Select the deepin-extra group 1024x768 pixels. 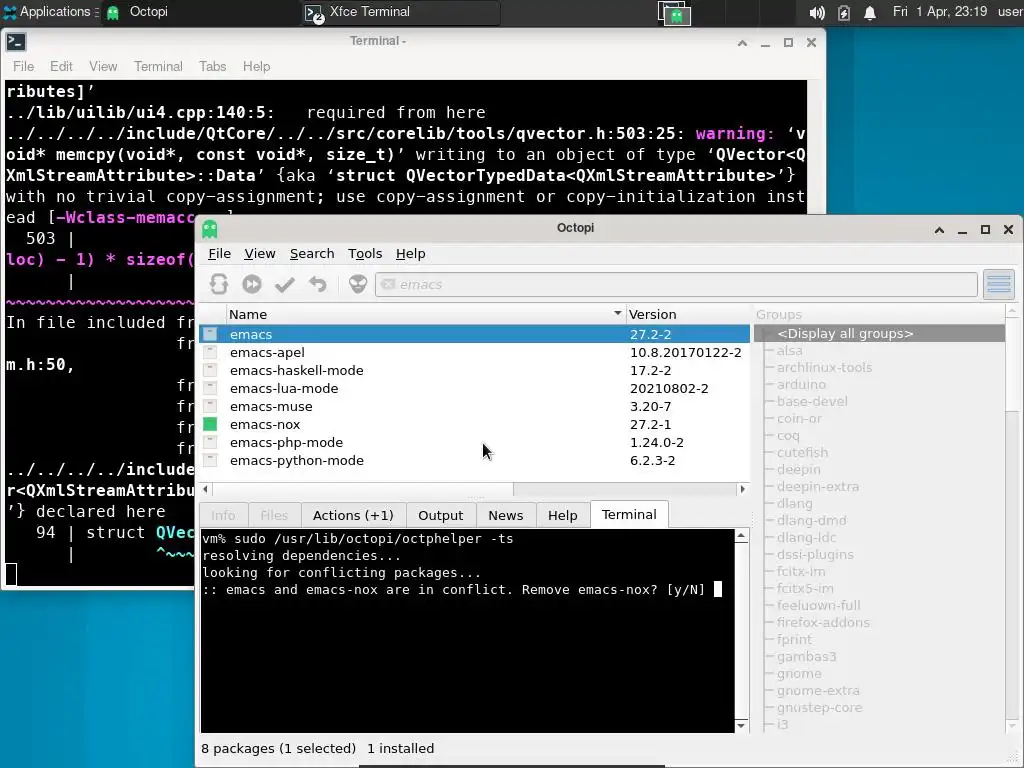[818, 487]
